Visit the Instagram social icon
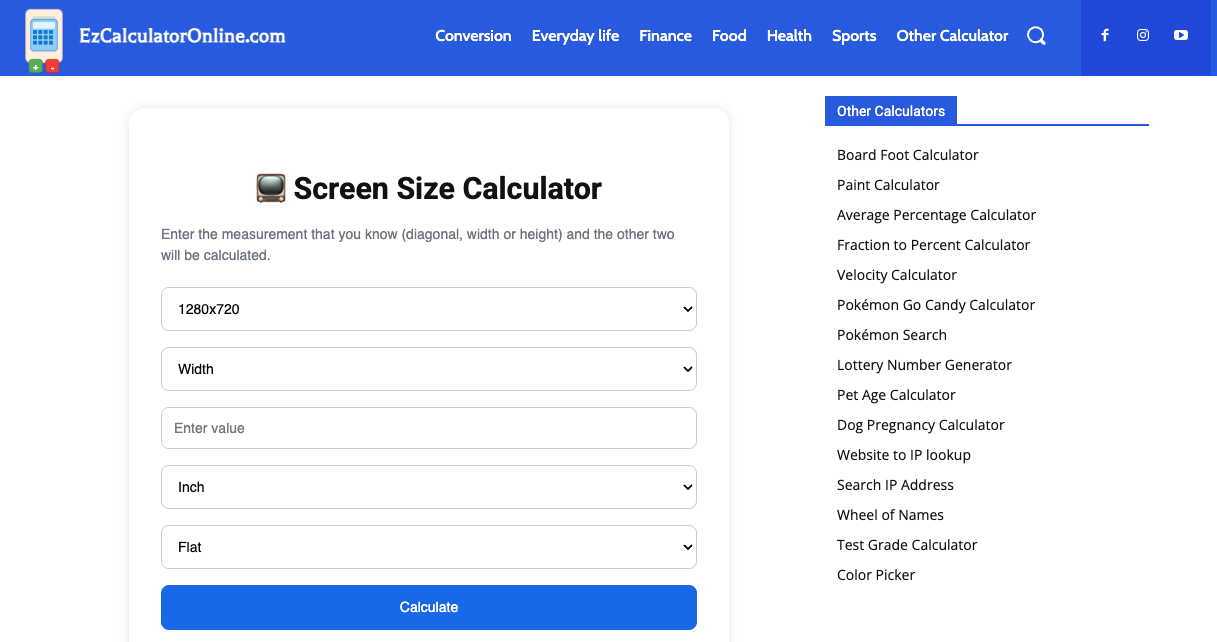This screenshot has height=642, width=1217. coord(1143,34)
